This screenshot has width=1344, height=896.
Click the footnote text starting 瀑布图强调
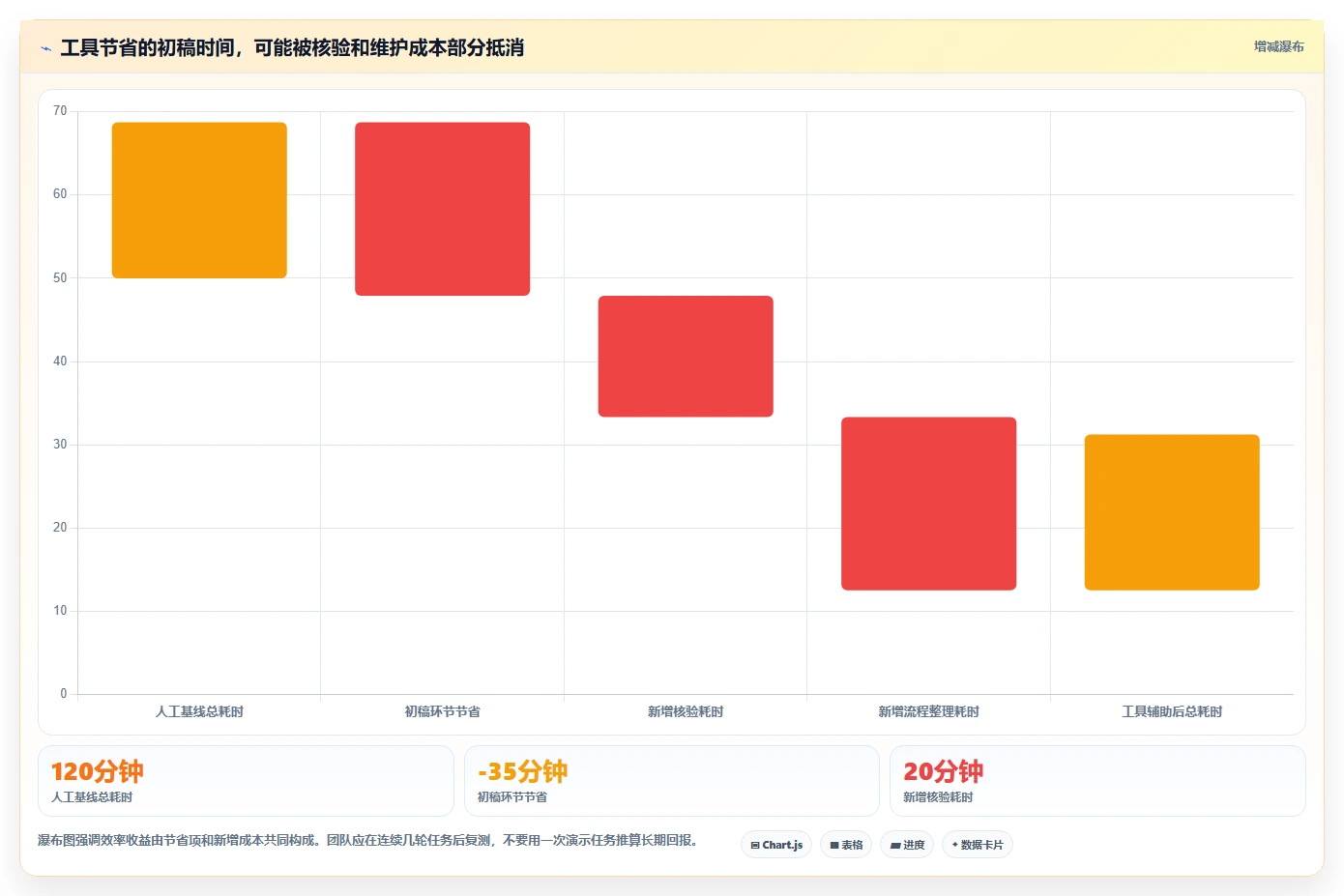pos(367,840)
